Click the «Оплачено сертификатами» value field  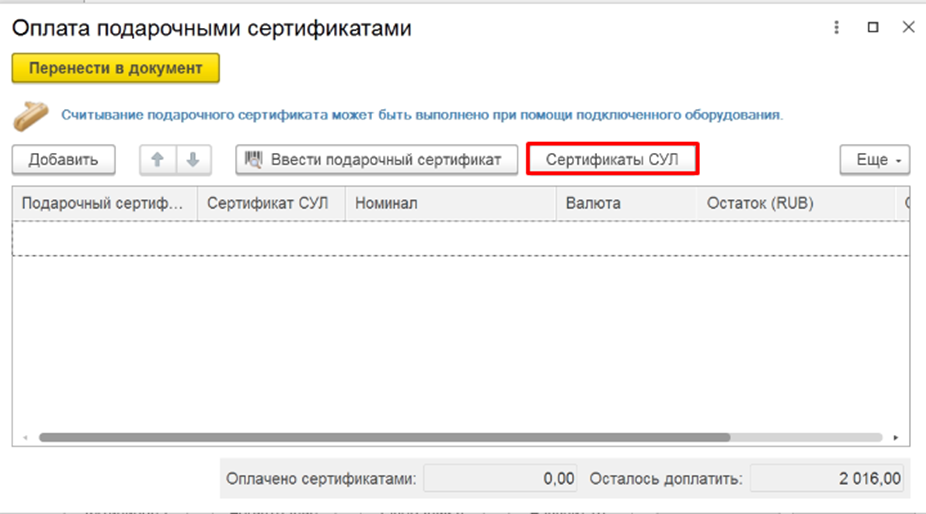[500, 479]
